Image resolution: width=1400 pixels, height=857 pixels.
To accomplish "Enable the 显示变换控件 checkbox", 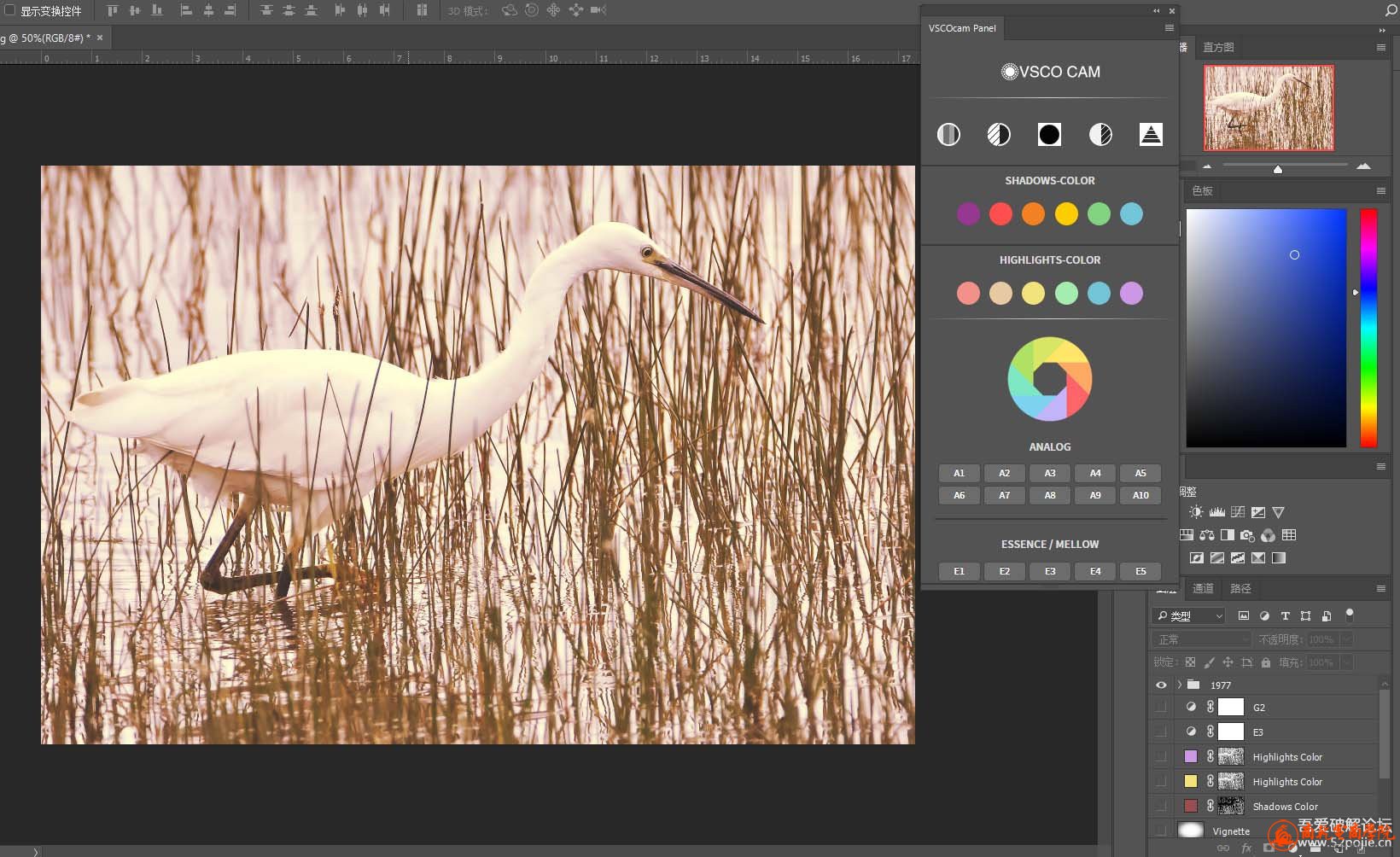I will pos(10,10).
